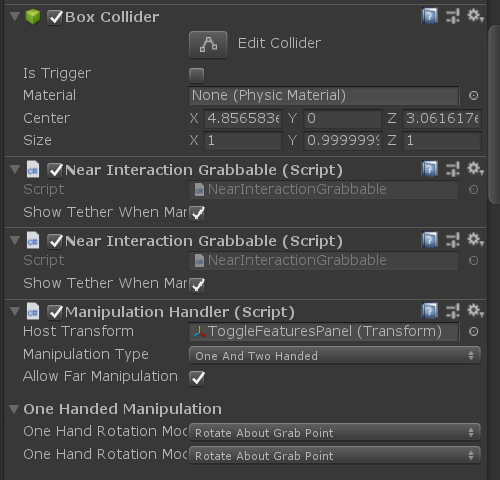This screenshot has height=480, width=500.
Task: Click the Manipulation Type label
Action: (86, 354)
